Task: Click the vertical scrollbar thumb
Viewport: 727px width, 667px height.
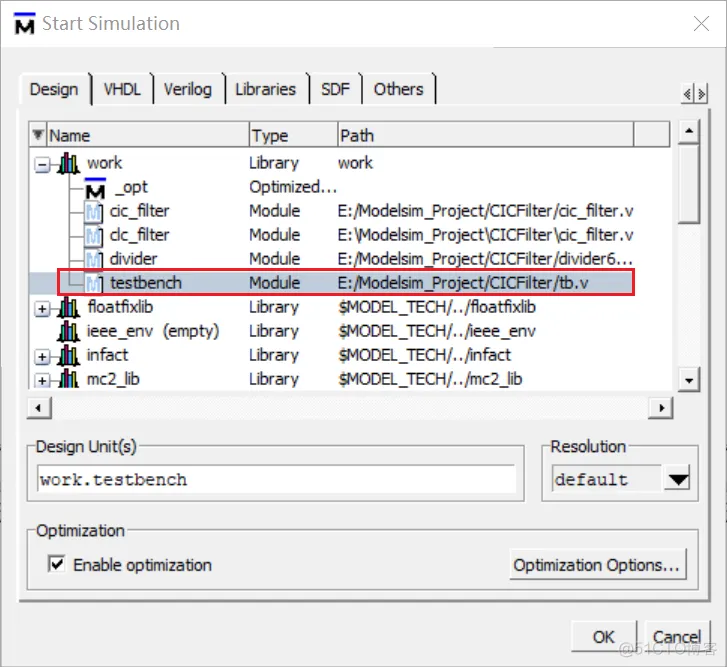Action: click(x=689, y=184)
